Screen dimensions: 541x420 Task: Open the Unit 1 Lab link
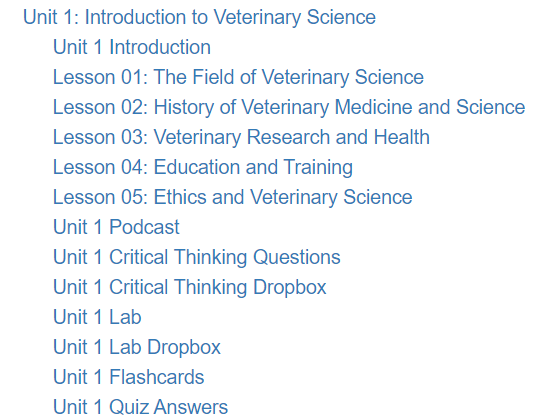point(97,317)
